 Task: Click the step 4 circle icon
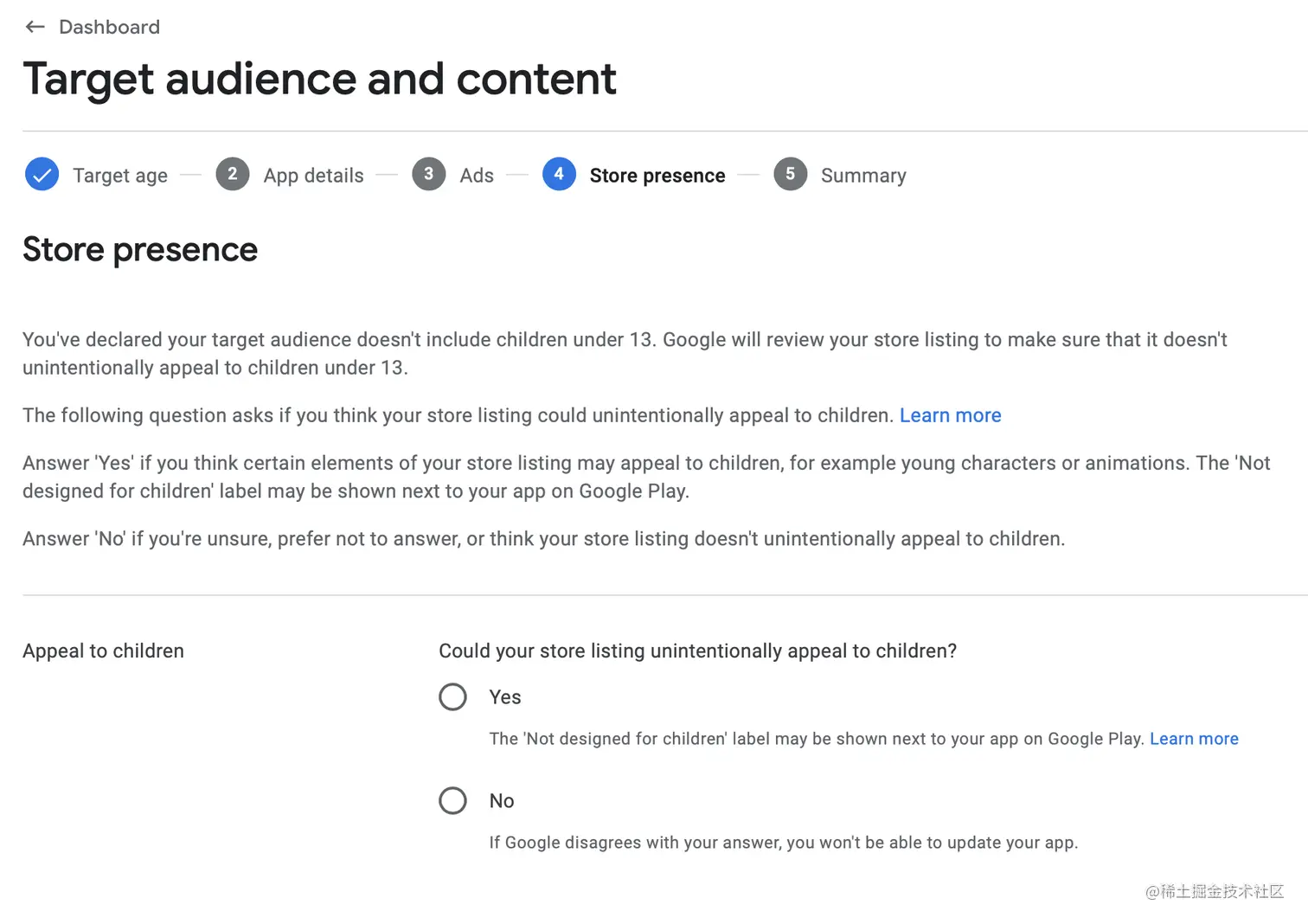pyautogui.click(x=559, y=175)
